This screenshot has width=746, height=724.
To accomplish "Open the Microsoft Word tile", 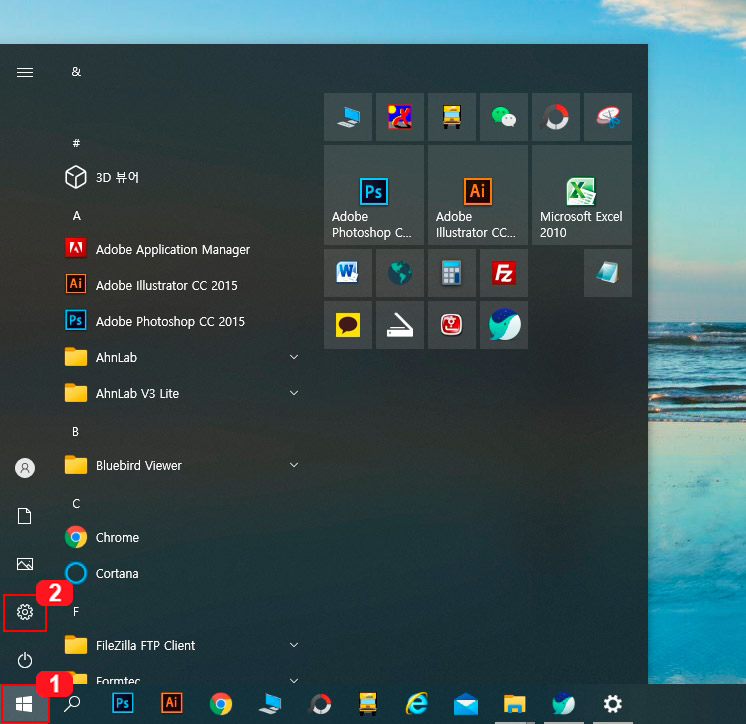I will (348, 273).
